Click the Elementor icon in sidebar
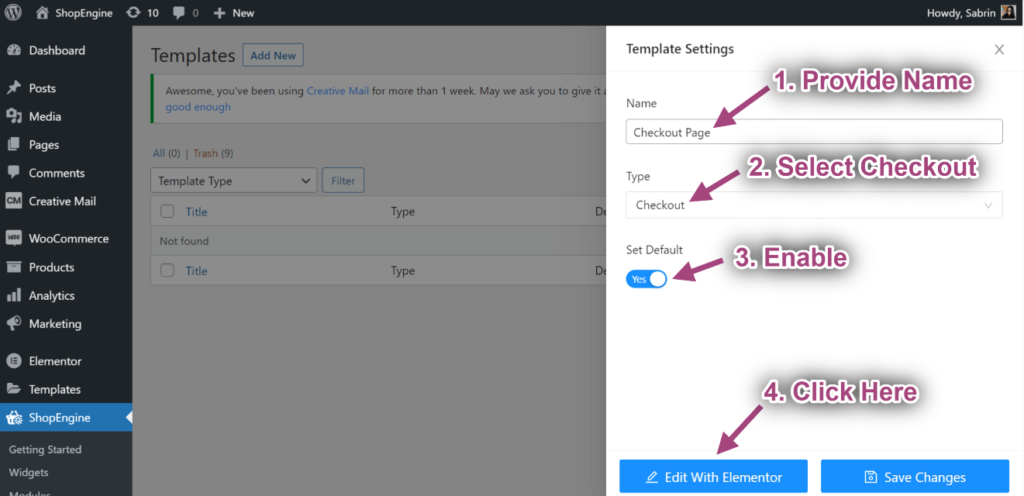Screen dimensions: 1024x496 tap(14, 361)
